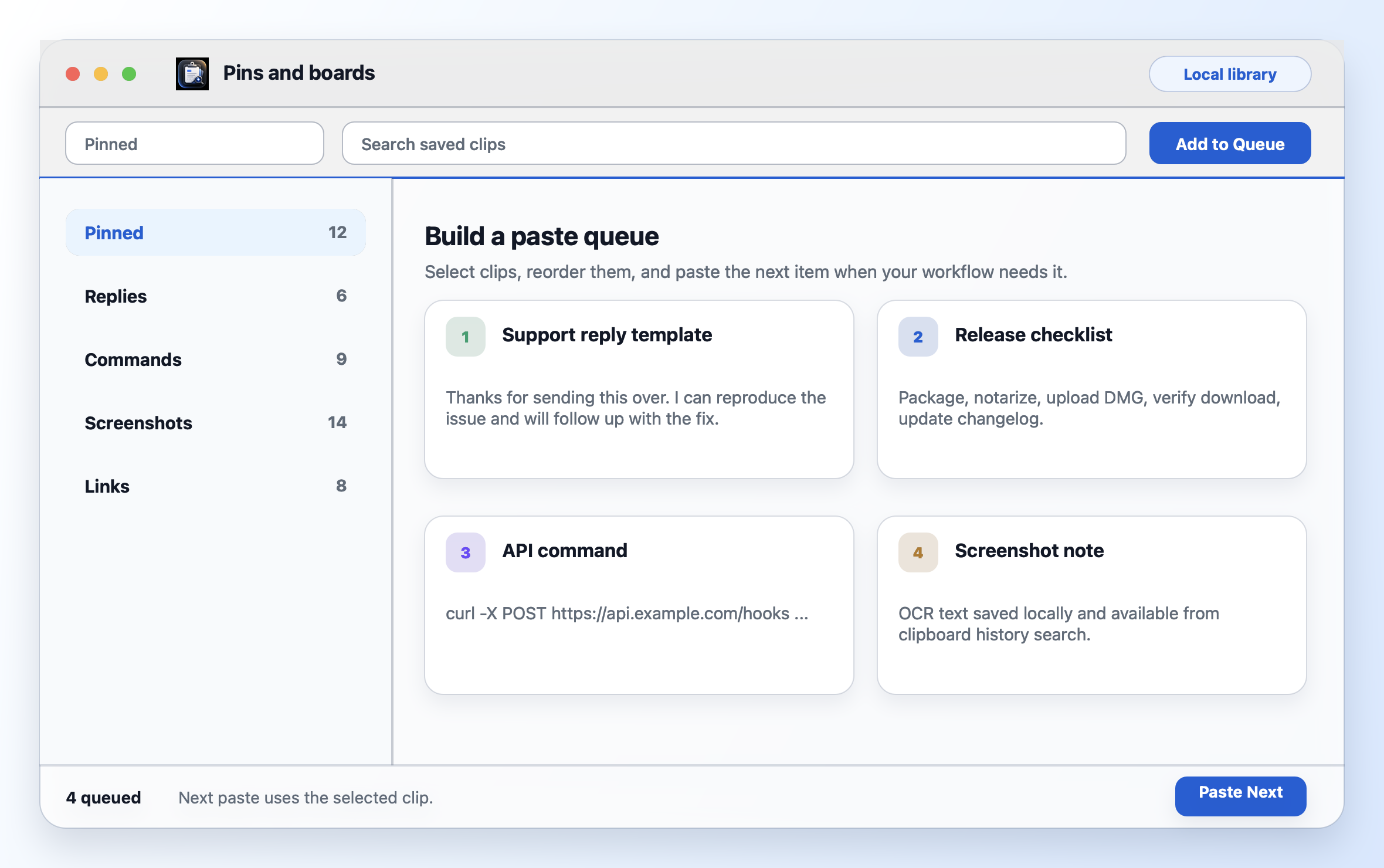Screen dimensions: 1384x868
Task: Select the API command card
Action: tap(639, 605)
